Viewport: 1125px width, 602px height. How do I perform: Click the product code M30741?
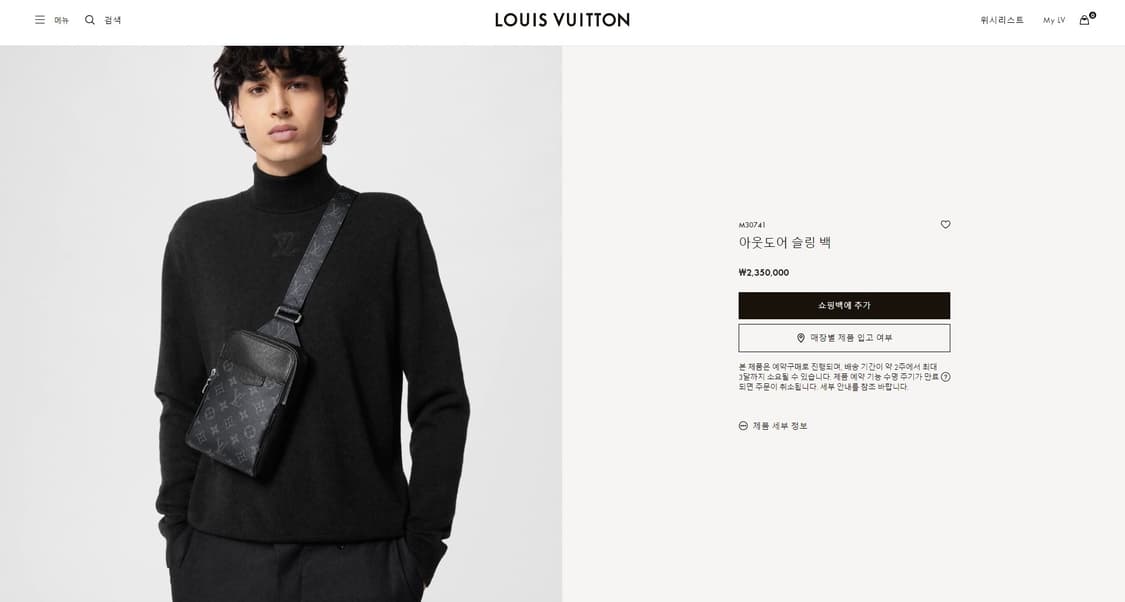(x=752, y=225)
